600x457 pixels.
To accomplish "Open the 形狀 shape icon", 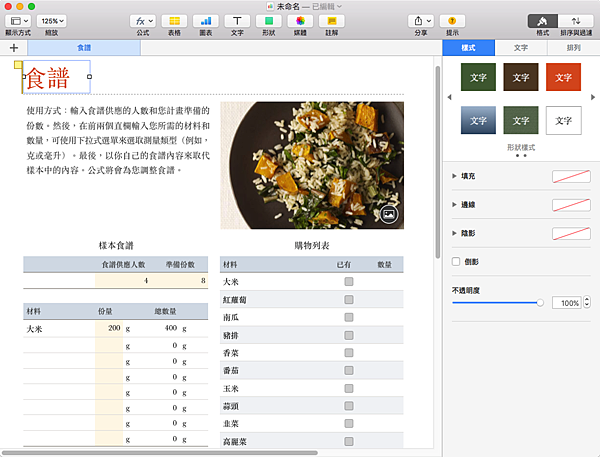I will 269,20.
